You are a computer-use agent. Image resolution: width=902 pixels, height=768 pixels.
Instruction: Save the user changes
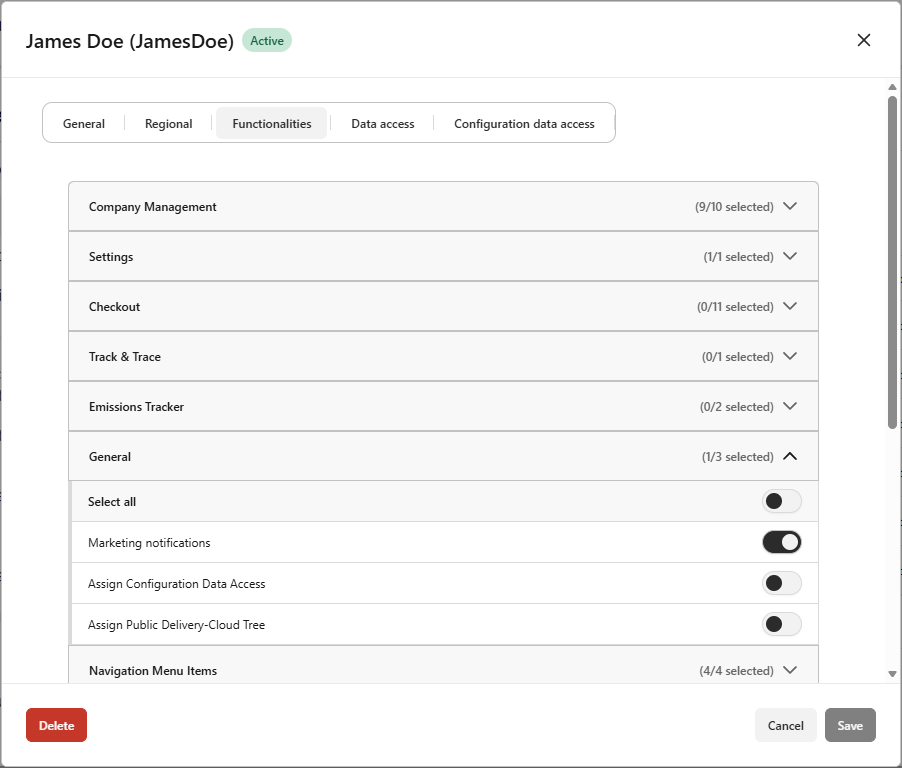click(x=850, y=725)
